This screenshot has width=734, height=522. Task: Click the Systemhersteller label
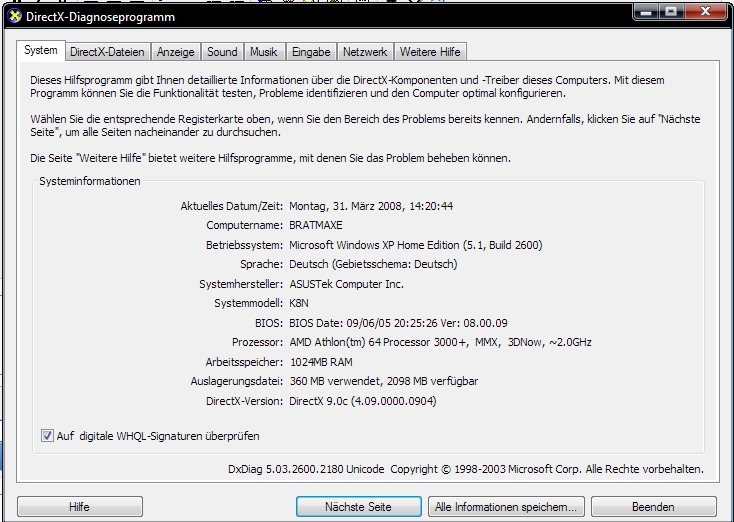tap(241, 284)
